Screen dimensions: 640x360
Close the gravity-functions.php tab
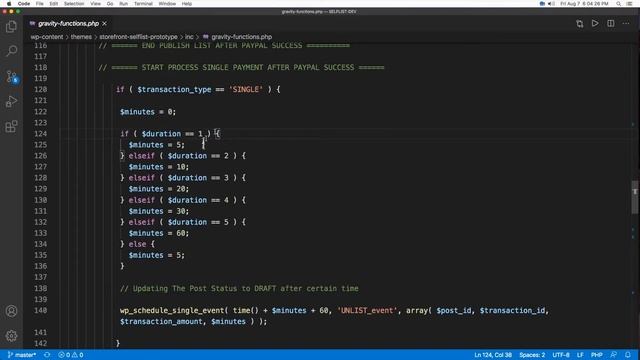point(104,24)
